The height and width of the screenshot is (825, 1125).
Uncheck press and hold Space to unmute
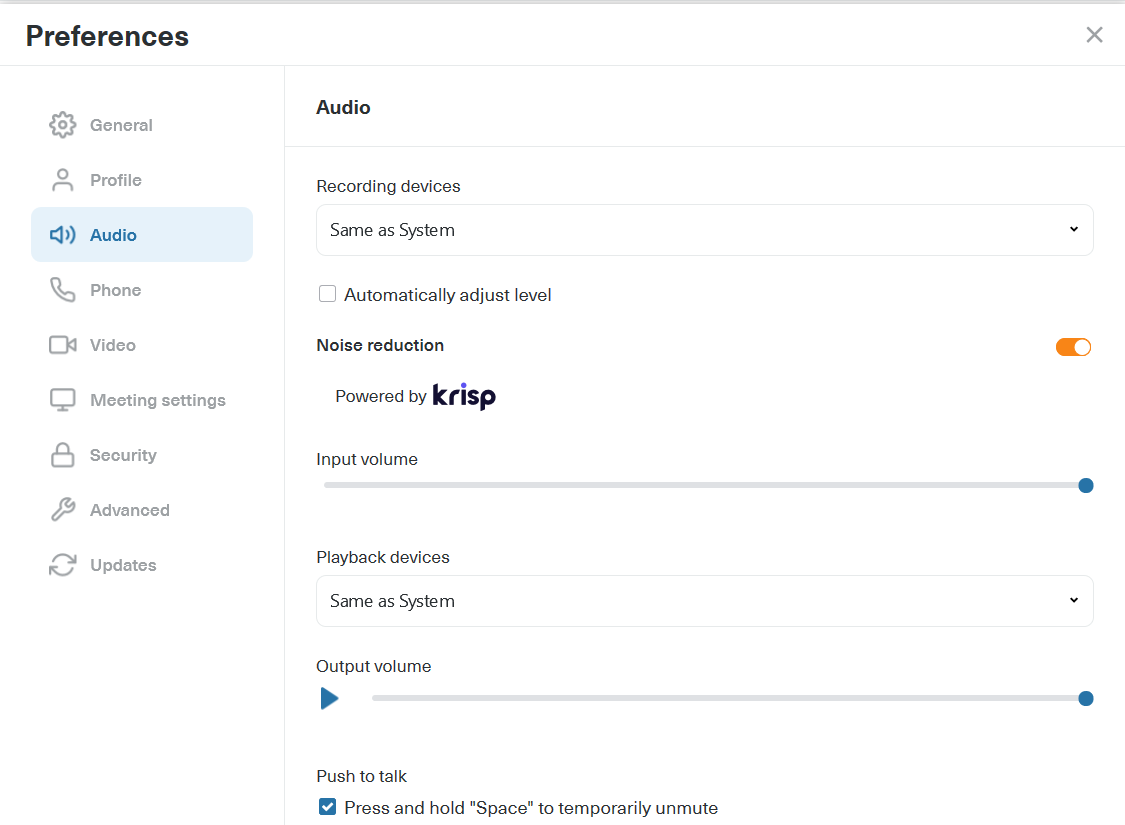click(x=327, y=807)
